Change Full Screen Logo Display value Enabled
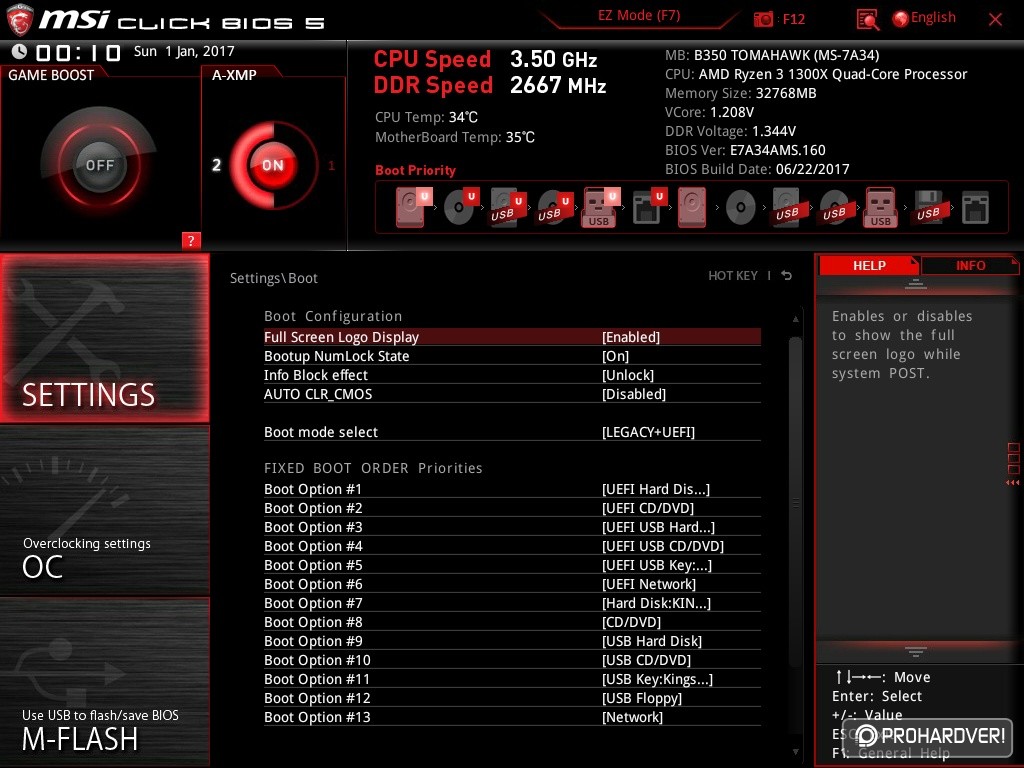The image size is (1024, 768). (630, 337)
